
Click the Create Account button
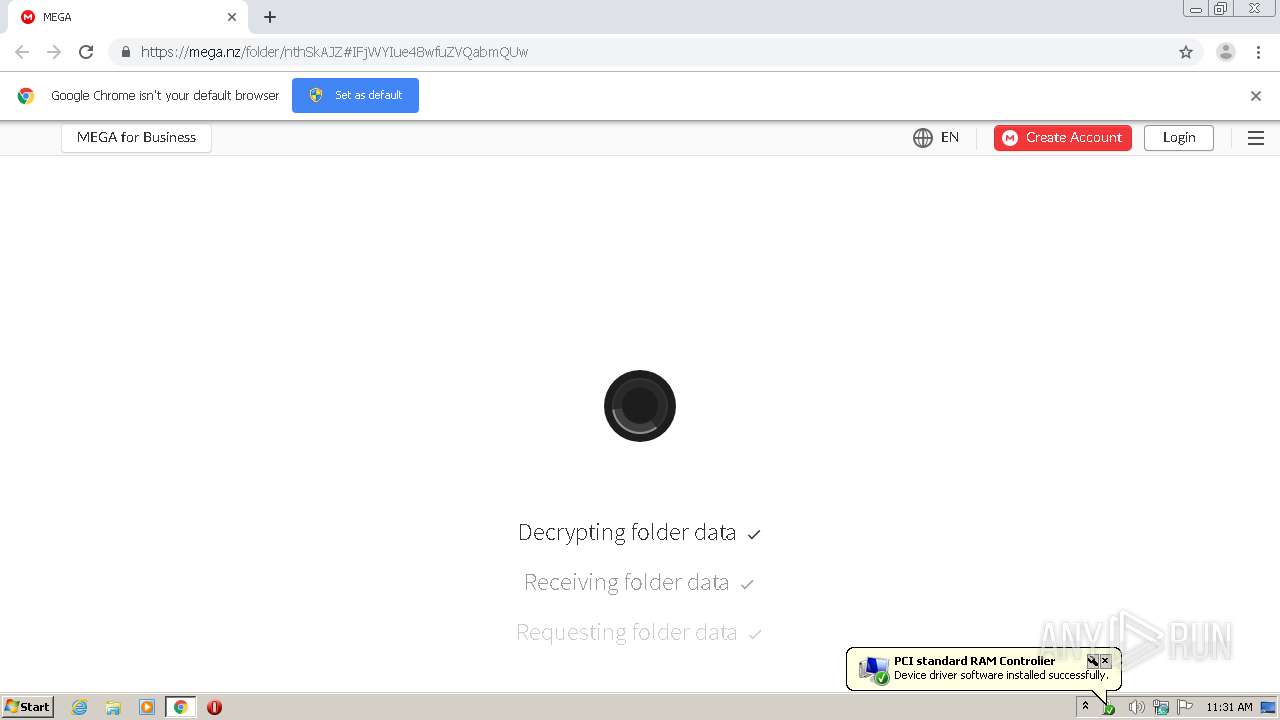(x=1063, y=138)
